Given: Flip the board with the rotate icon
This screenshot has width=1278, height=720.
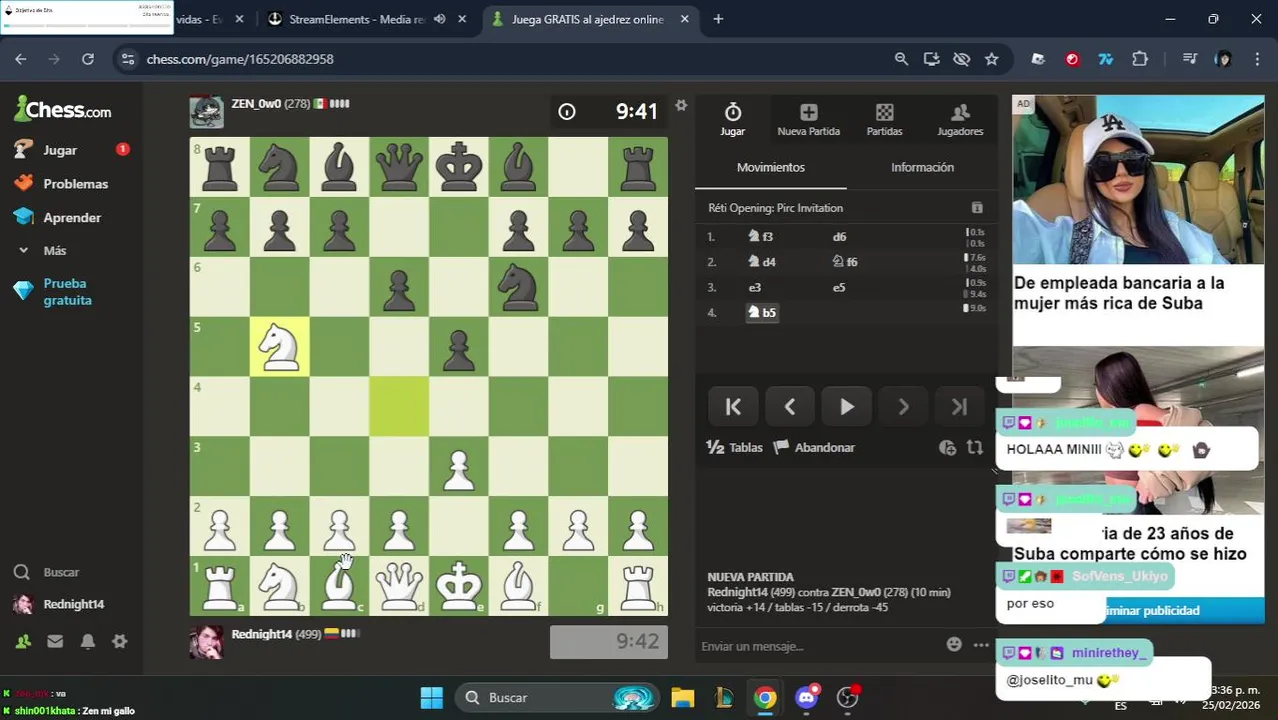Looking at the screenshot, I should point(975,448).
